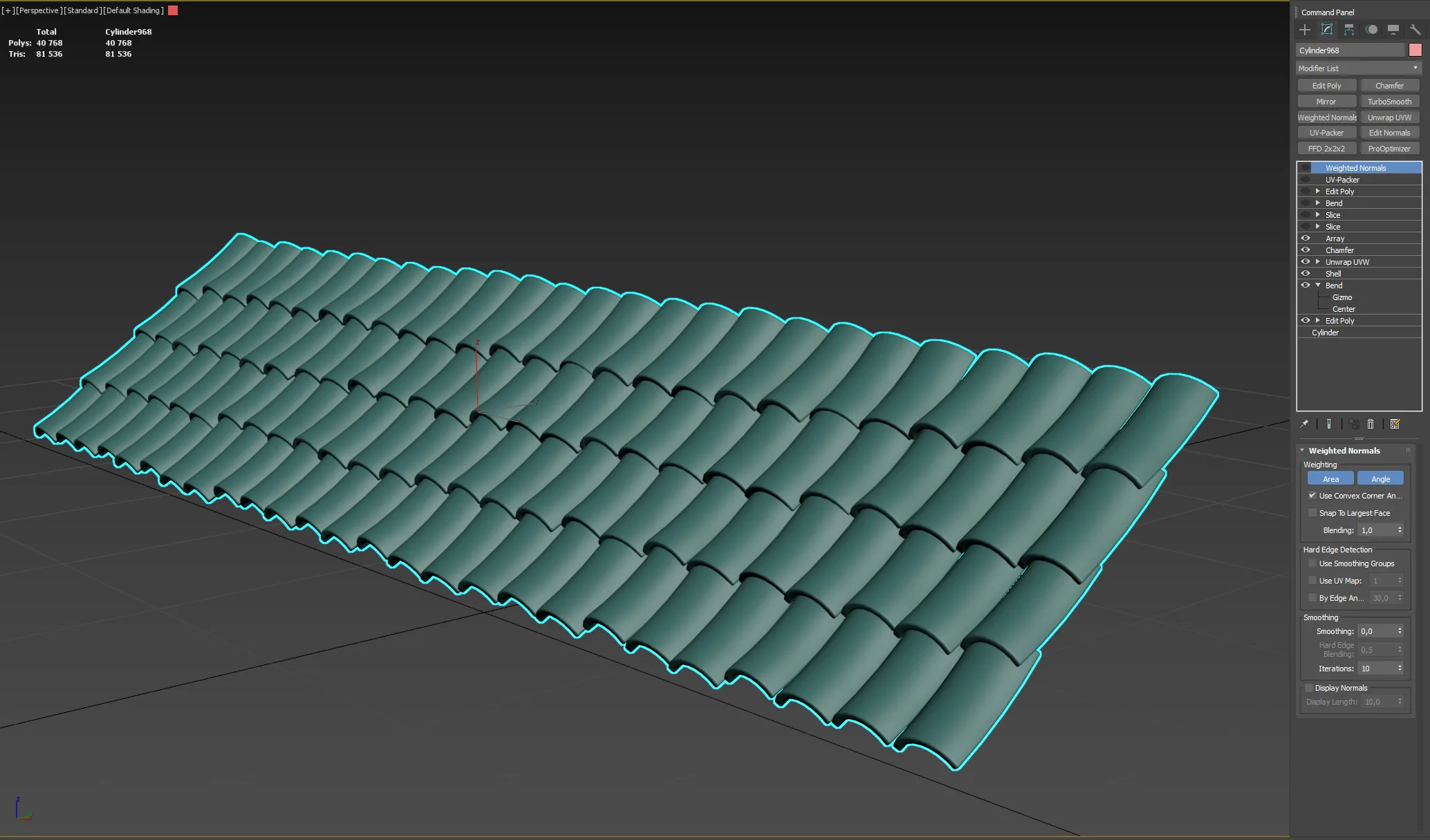Switch to the Hierarchy panel
This screenshot has width=1430, height=840.
click(x=1348, y=30)
